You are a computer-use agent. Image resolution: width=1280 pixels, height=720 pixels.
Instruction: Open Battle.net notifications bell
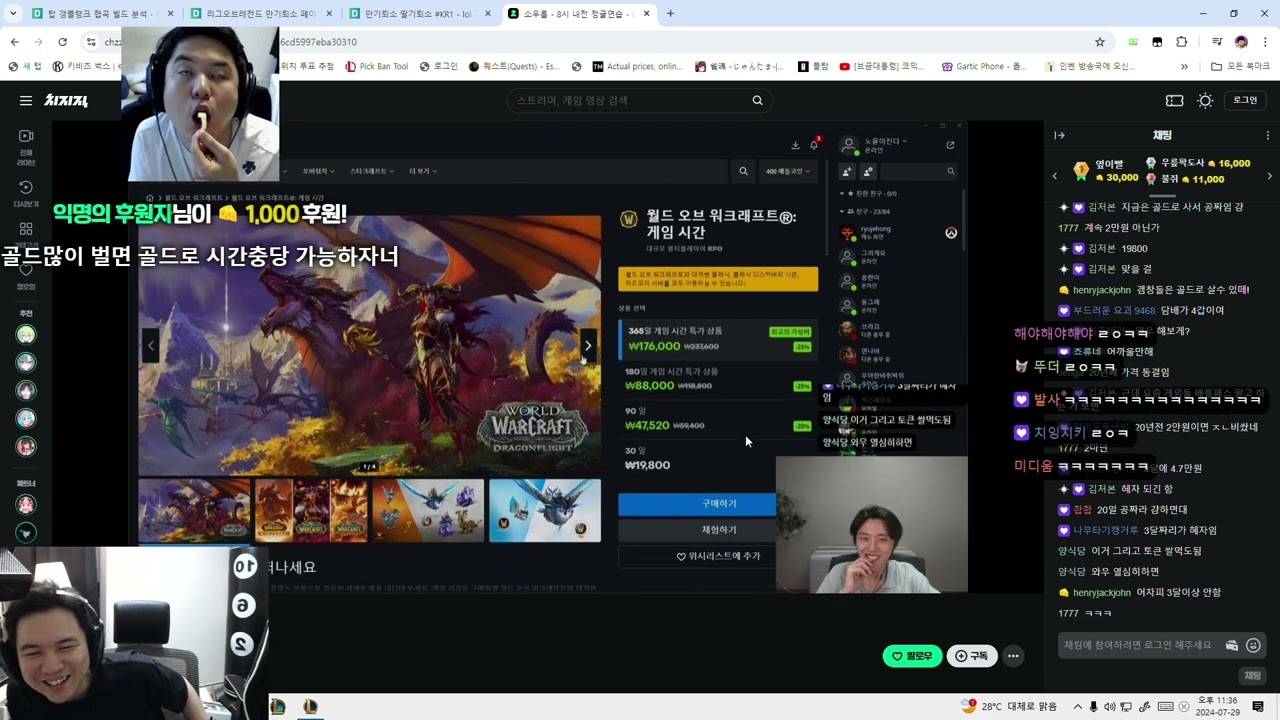click(x=814, y=145)
